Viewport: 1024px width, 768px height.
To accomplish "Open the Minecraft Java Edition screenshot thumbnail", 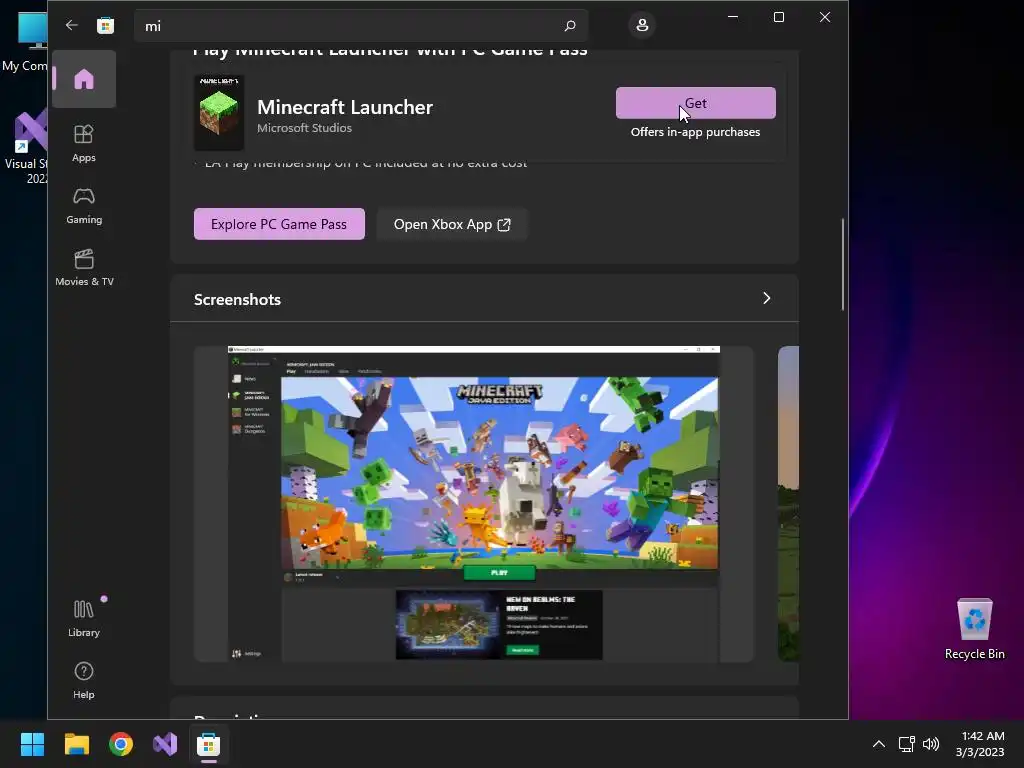I will 473,504.
